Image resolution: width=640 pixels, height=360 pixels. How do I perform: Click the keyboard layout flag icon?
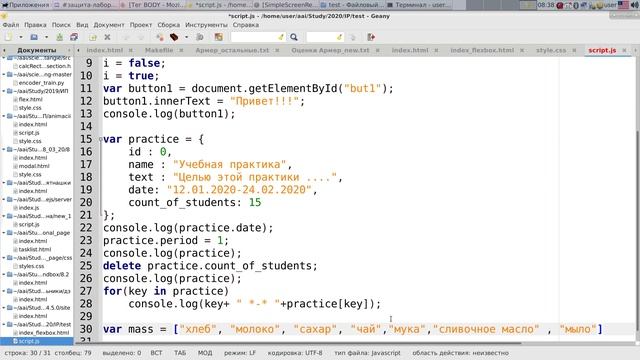tap(623, 5)
